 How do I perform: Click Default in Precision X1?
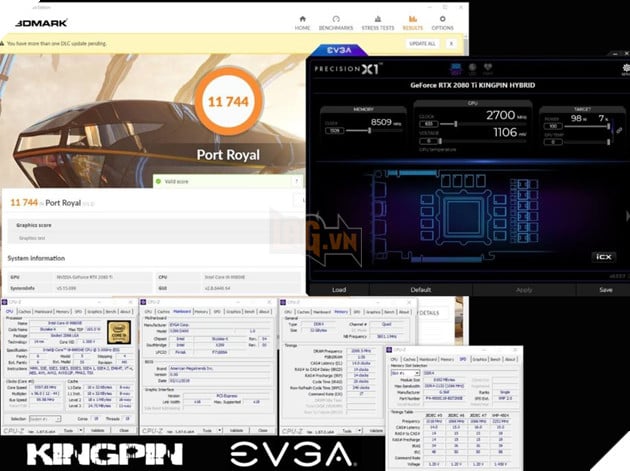coord(421,290)
